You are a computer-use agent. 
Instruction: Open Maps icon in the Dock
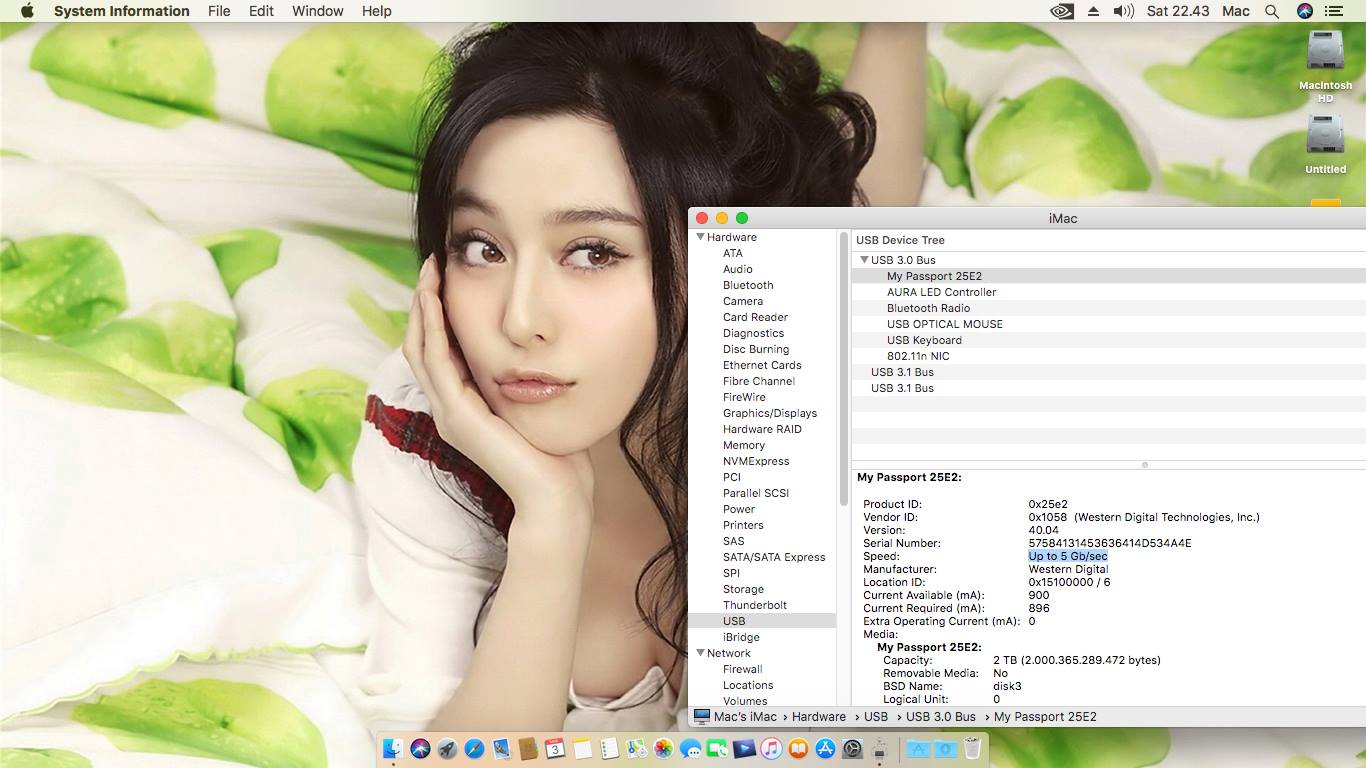(636, 748)
